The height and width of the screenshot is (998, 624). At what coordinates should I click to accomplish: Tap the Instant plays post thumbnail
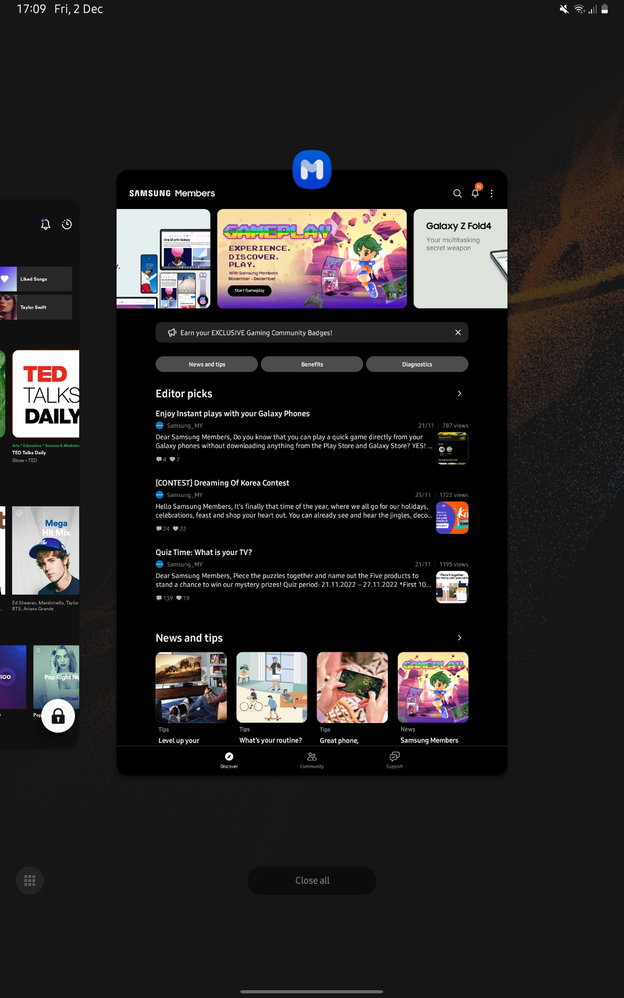click(x=452, y=448)
